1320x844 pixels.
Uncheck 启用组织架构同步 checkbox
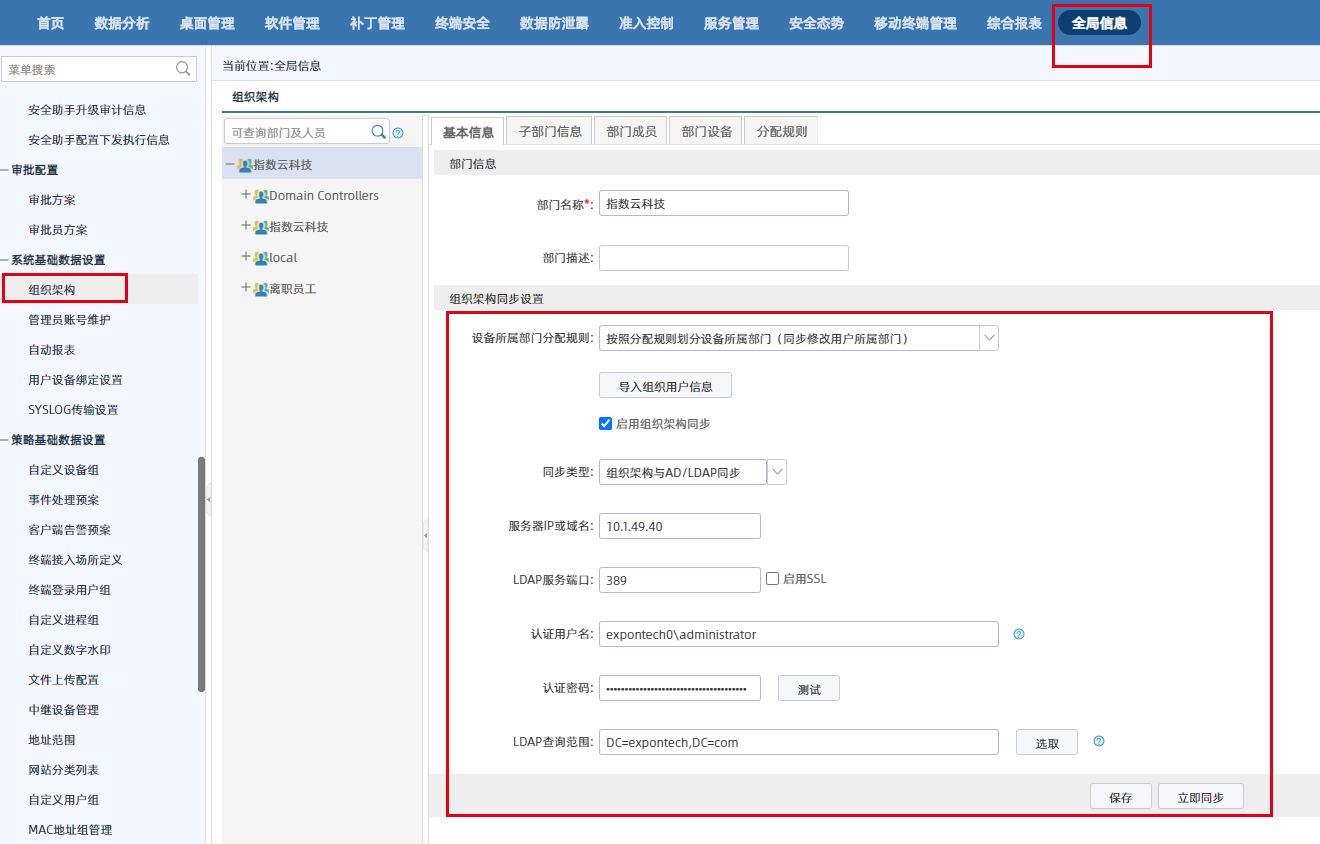click(605, 423)
